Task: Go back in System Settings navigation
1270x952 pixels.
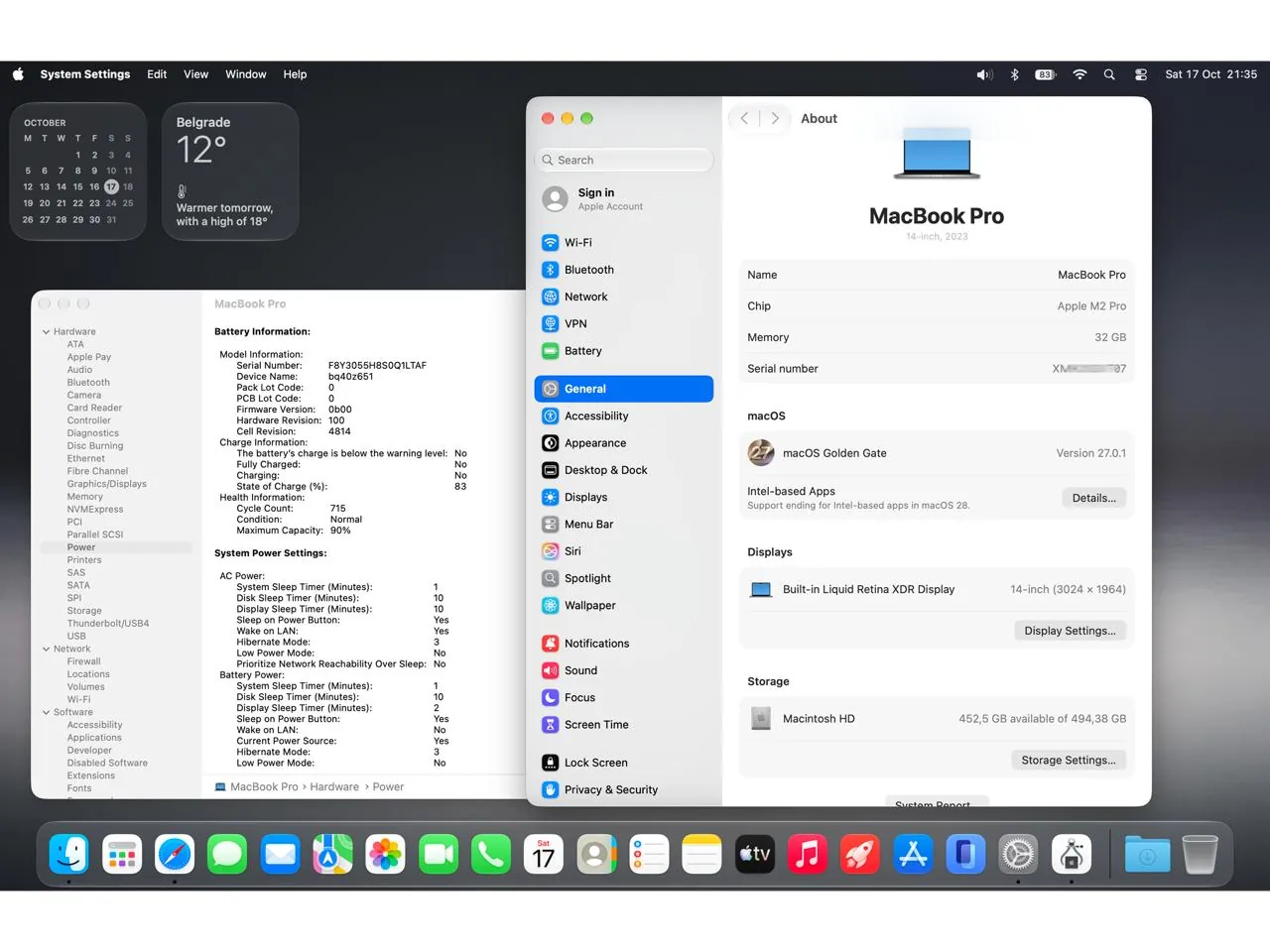Action: [745, 118]
